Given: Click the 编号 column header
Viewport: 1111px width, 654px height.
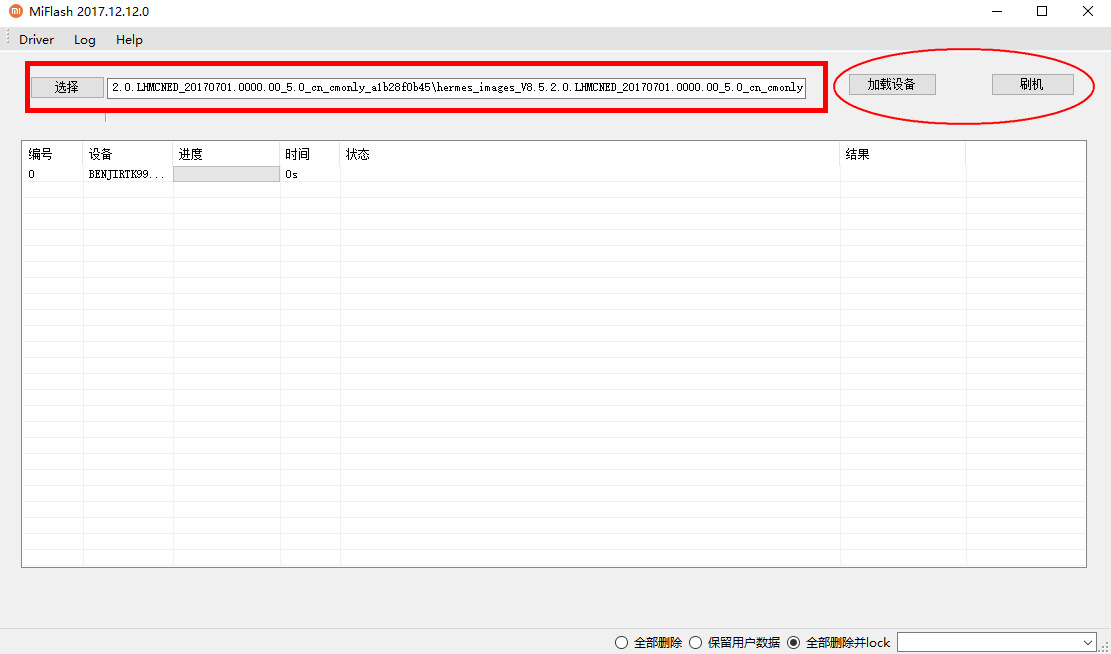Looking at the screenshot, I should pyautogui.click(x=52, y=154).
